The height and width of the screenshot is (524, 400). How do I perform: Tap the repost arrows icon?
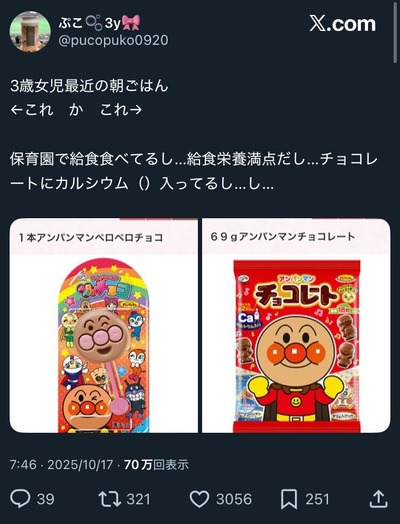click(110, 499)
